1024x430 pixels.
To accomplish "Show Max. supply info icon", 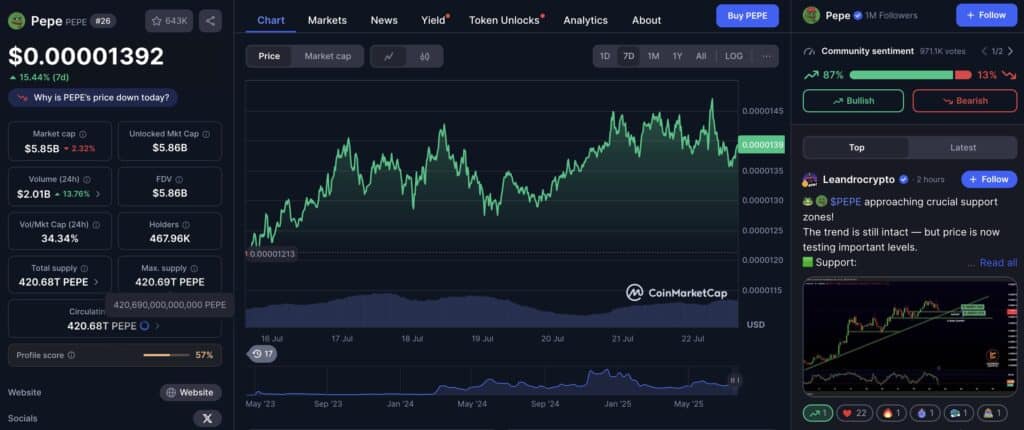I will pos(194,269).
